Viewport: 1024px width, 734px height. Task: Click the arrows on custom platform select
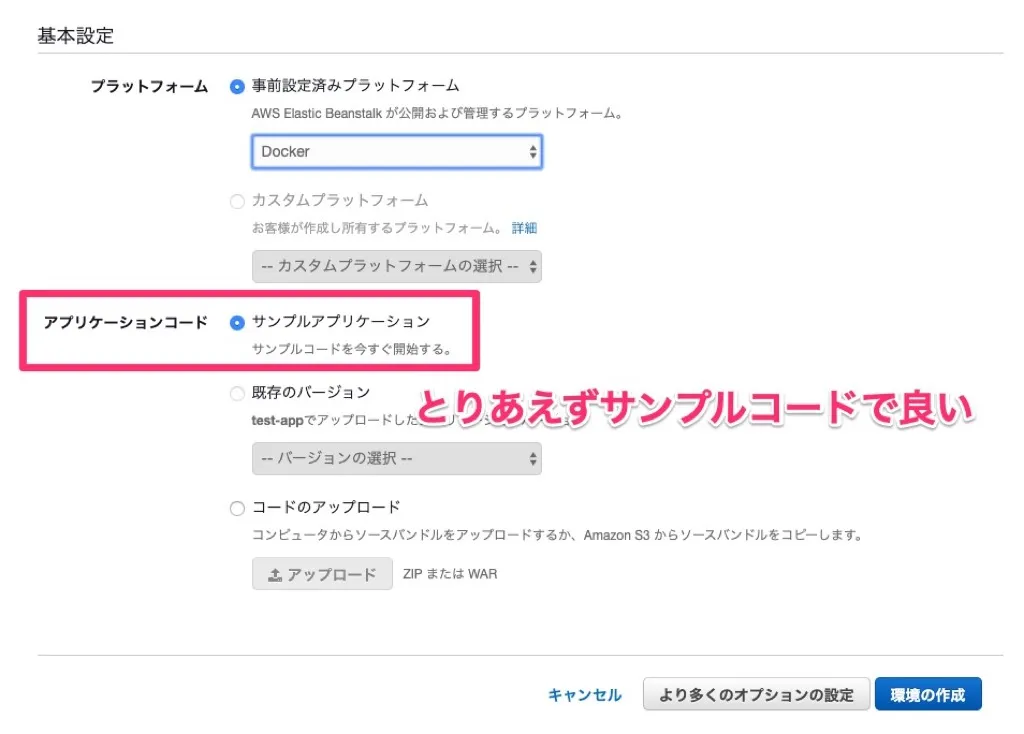(533, 266)
